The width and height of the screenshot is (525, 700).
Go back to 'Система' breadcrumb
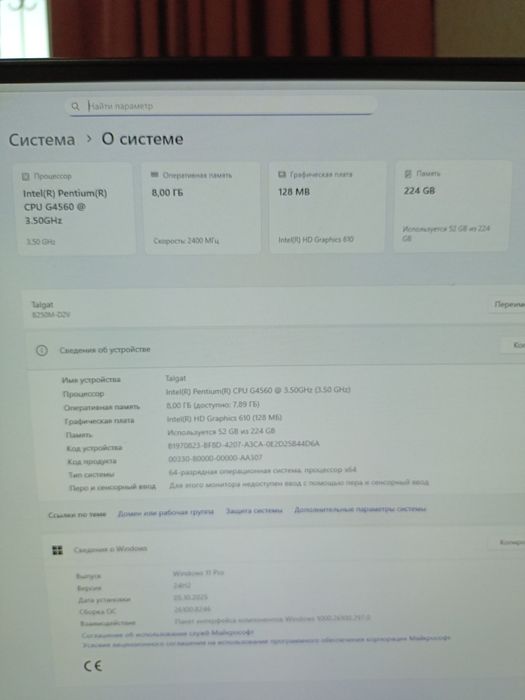point(42,140)
